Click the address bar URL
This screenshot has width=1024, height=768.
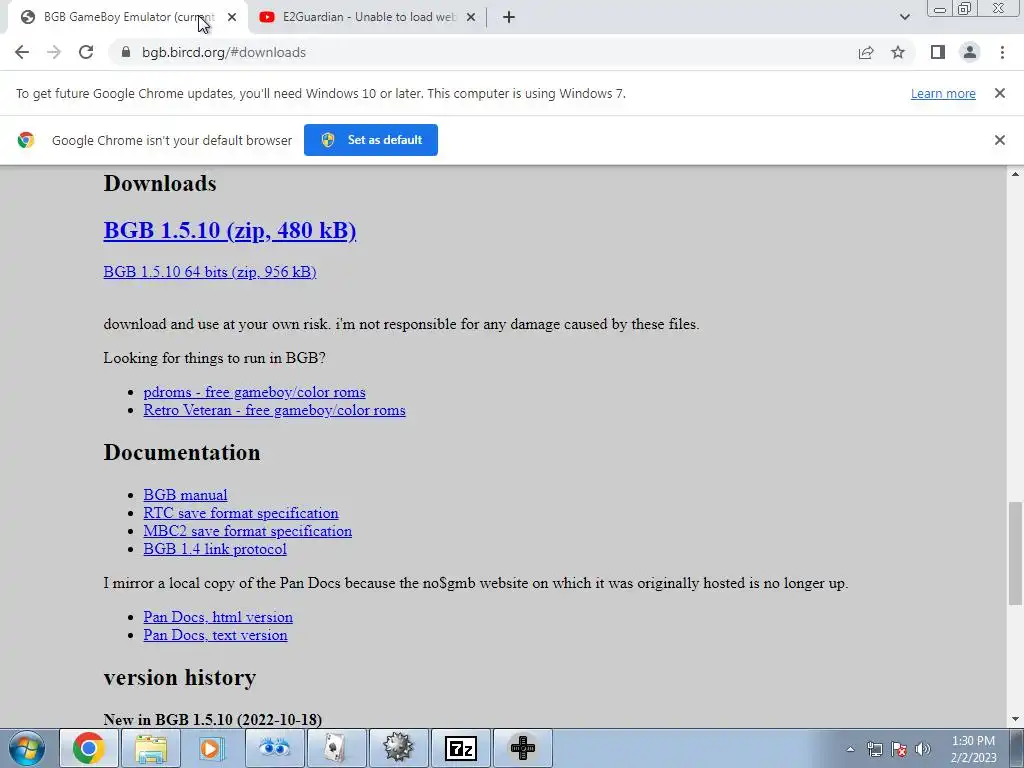tap(224, 52)
